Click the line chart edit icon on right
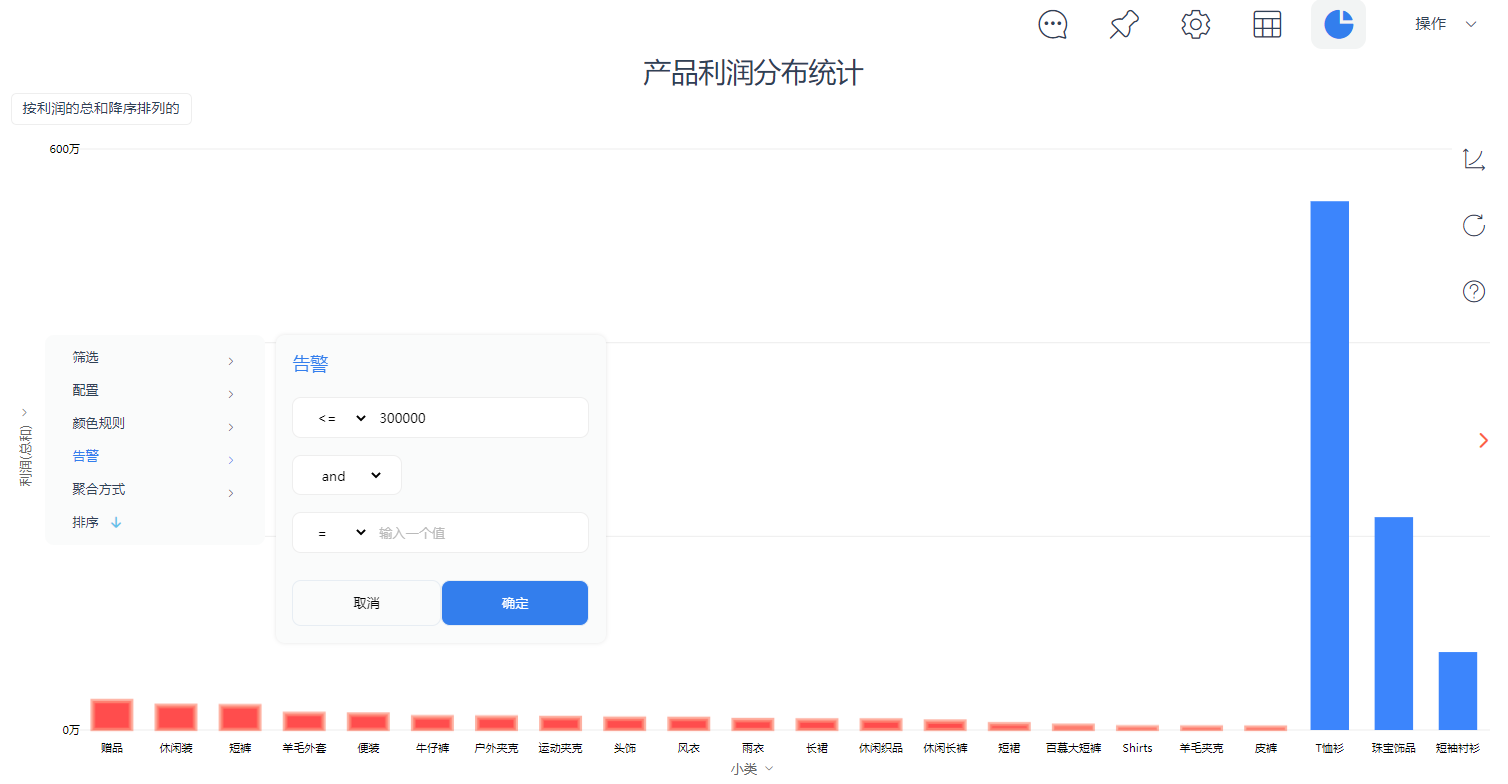Screen dimensions: 1508x784 1472,158
